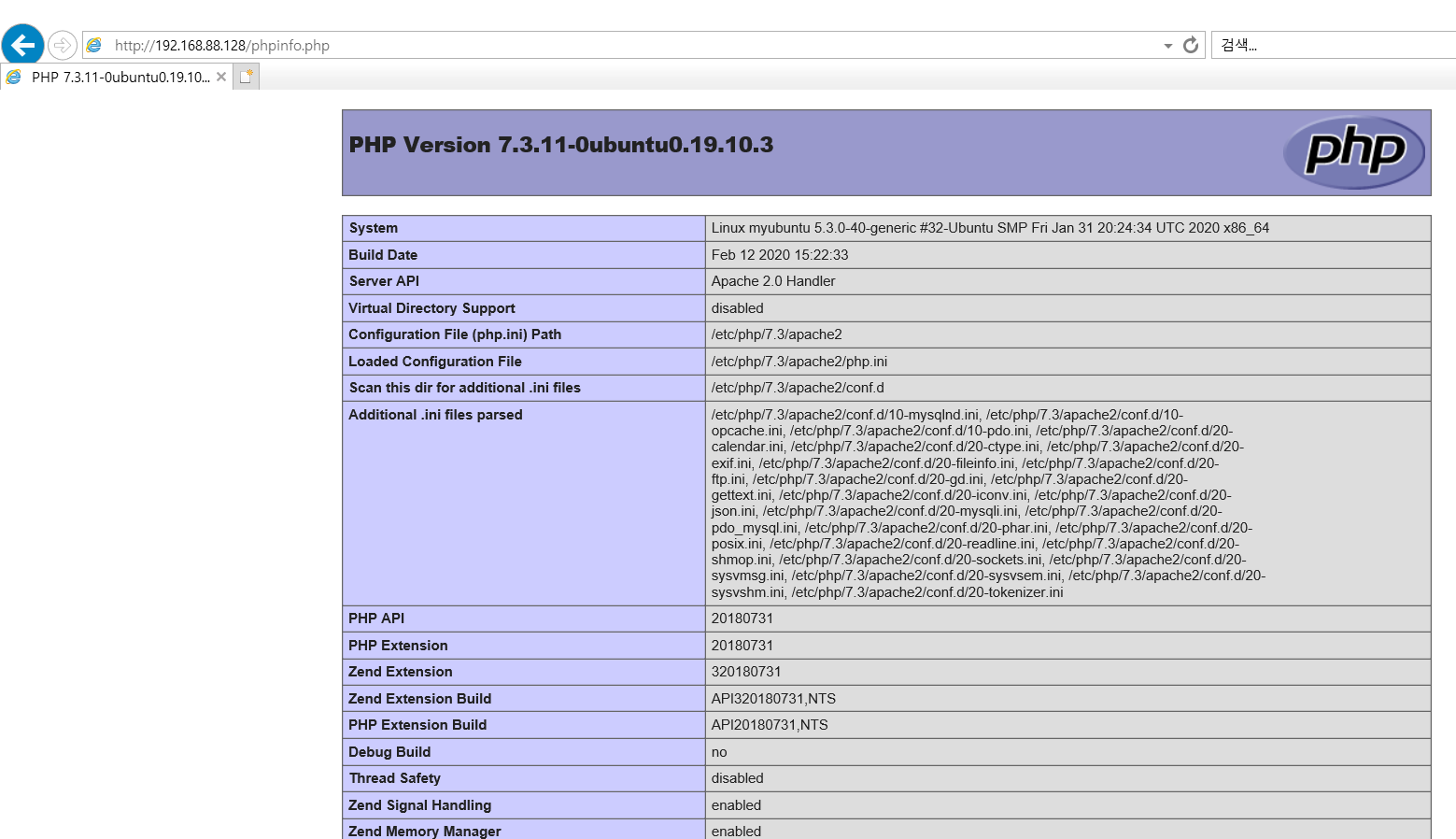
Task: Select Zend Signal Handling label
Action: (420, 805)
